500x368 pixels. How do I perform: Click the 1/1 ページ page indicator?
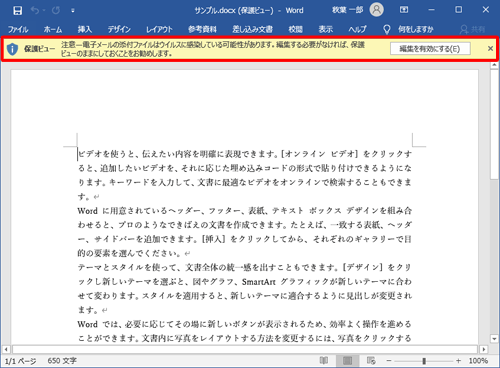pos(20,361)
